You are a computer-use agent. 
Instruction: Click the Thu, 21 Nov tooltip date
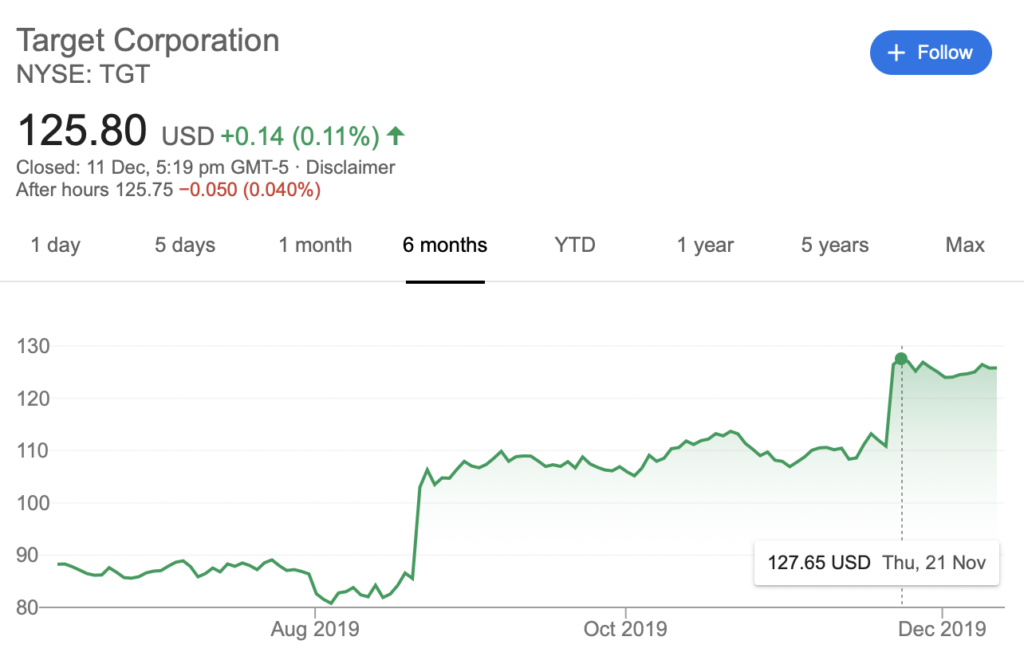pyautogui.click(x=934, y=562)
